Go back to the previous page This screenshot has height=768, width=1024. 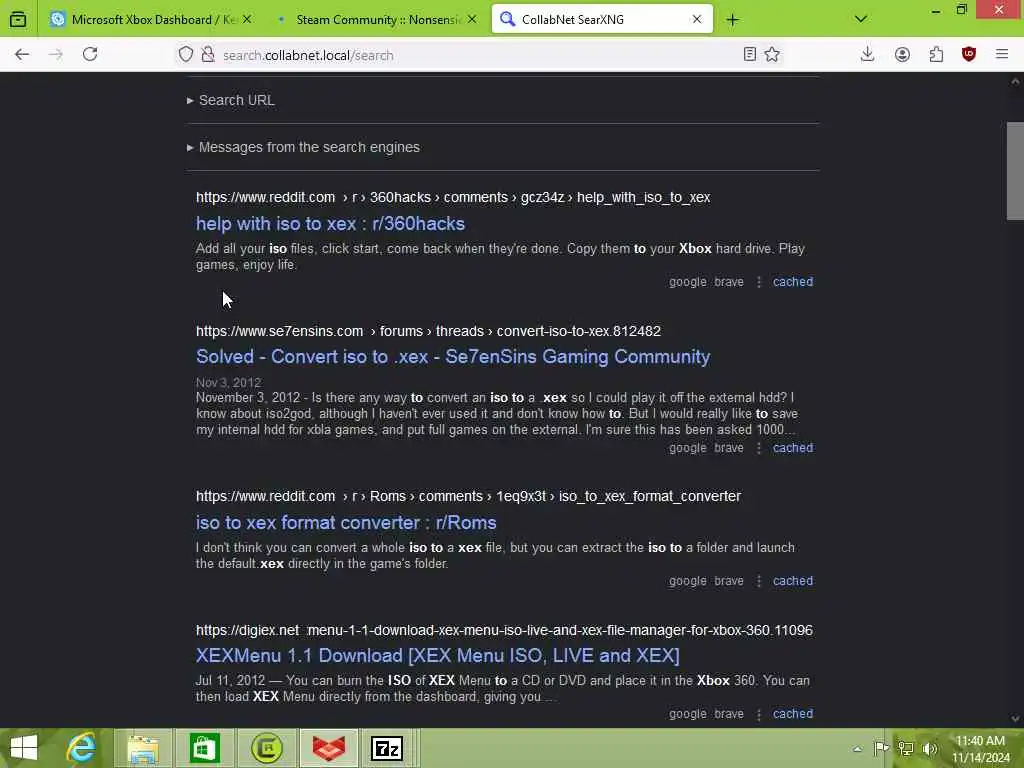(22, 55)
